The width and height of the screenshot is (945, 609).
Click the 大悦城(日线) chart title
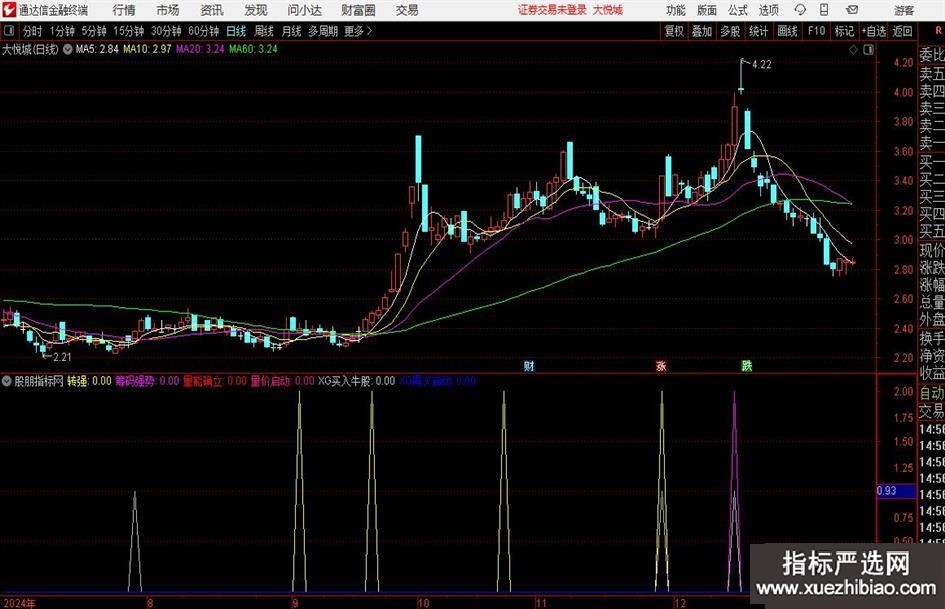click(x=30, y=49)
